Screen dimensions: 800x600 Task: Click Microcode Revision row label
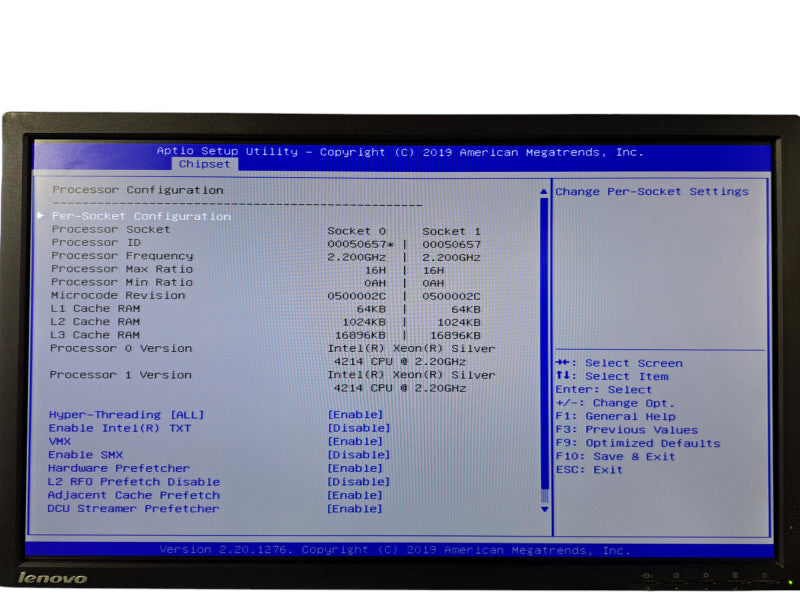point(118,295)
